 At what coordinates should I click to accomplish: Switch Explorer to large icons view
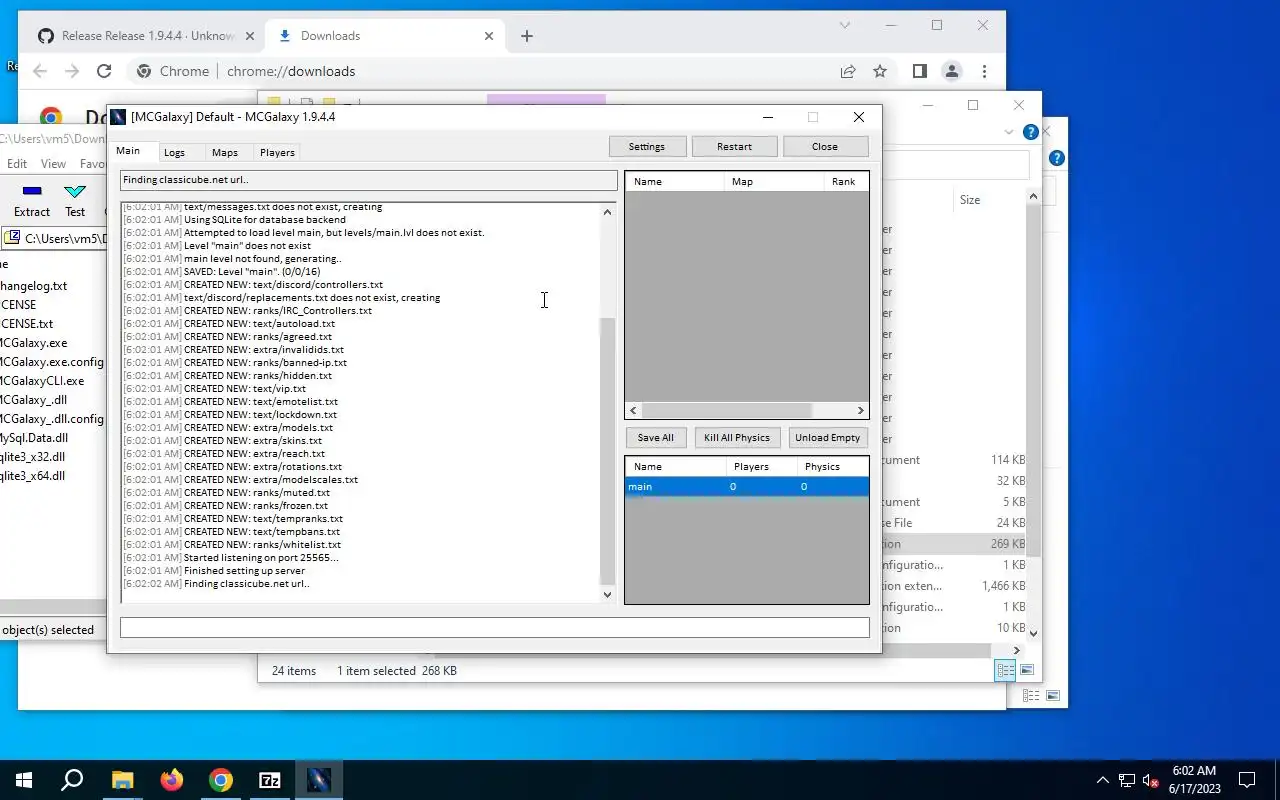tap(1026, 670)
